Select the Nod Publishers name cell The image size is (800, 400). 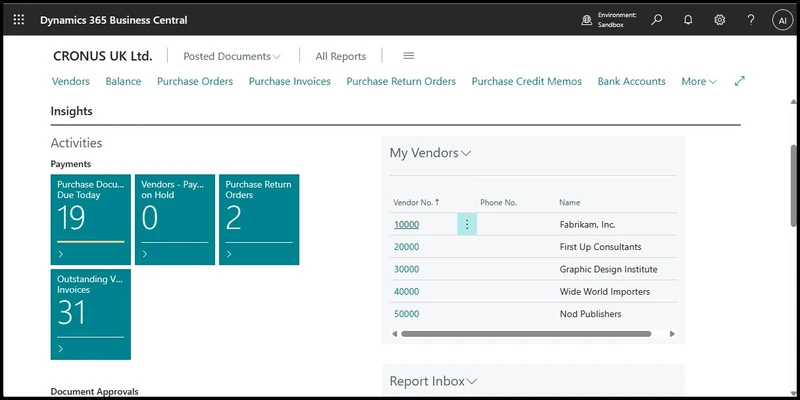coord(590,314)
